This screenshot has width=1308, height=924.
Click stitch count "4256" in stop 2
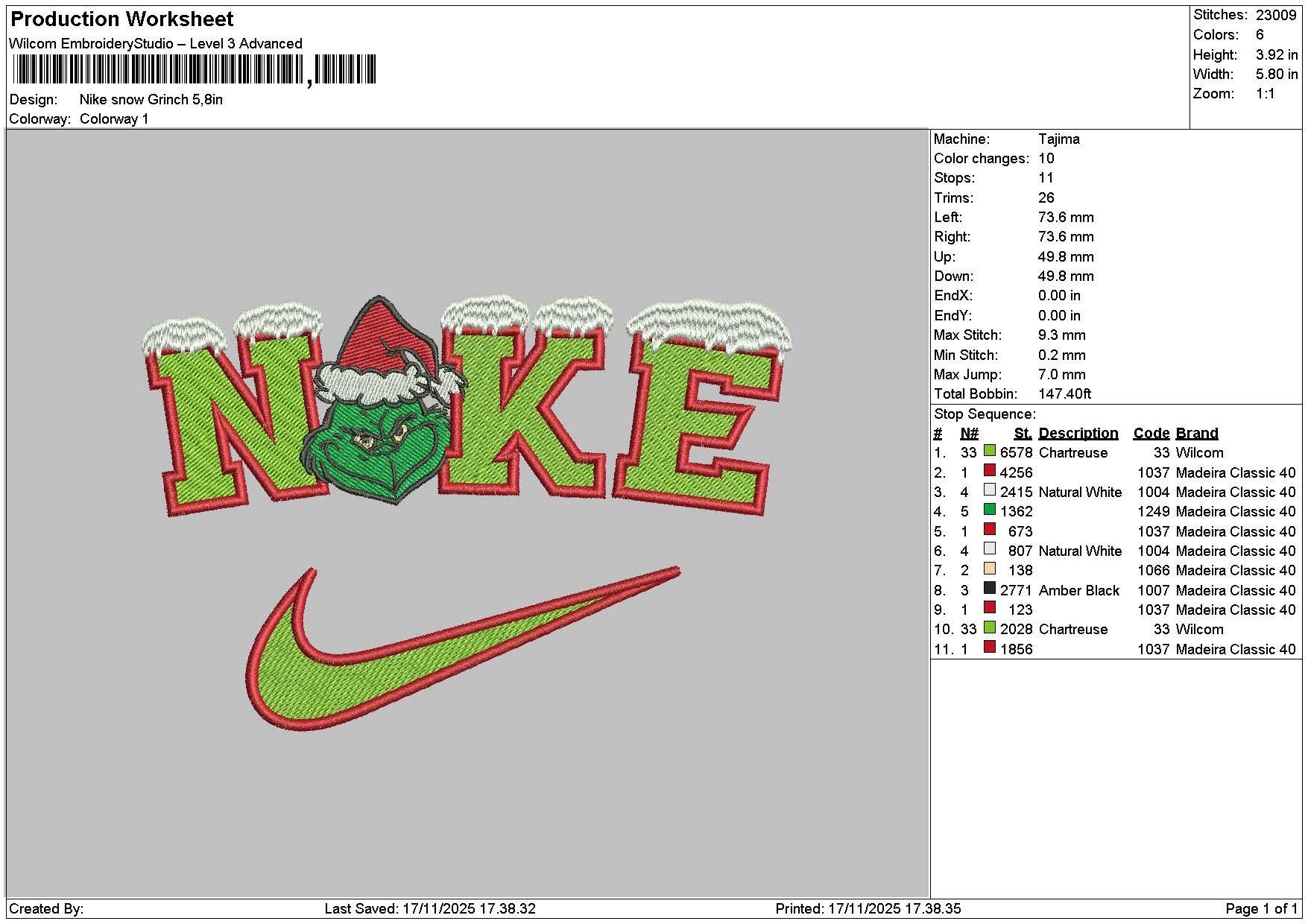pos(1016,472)
